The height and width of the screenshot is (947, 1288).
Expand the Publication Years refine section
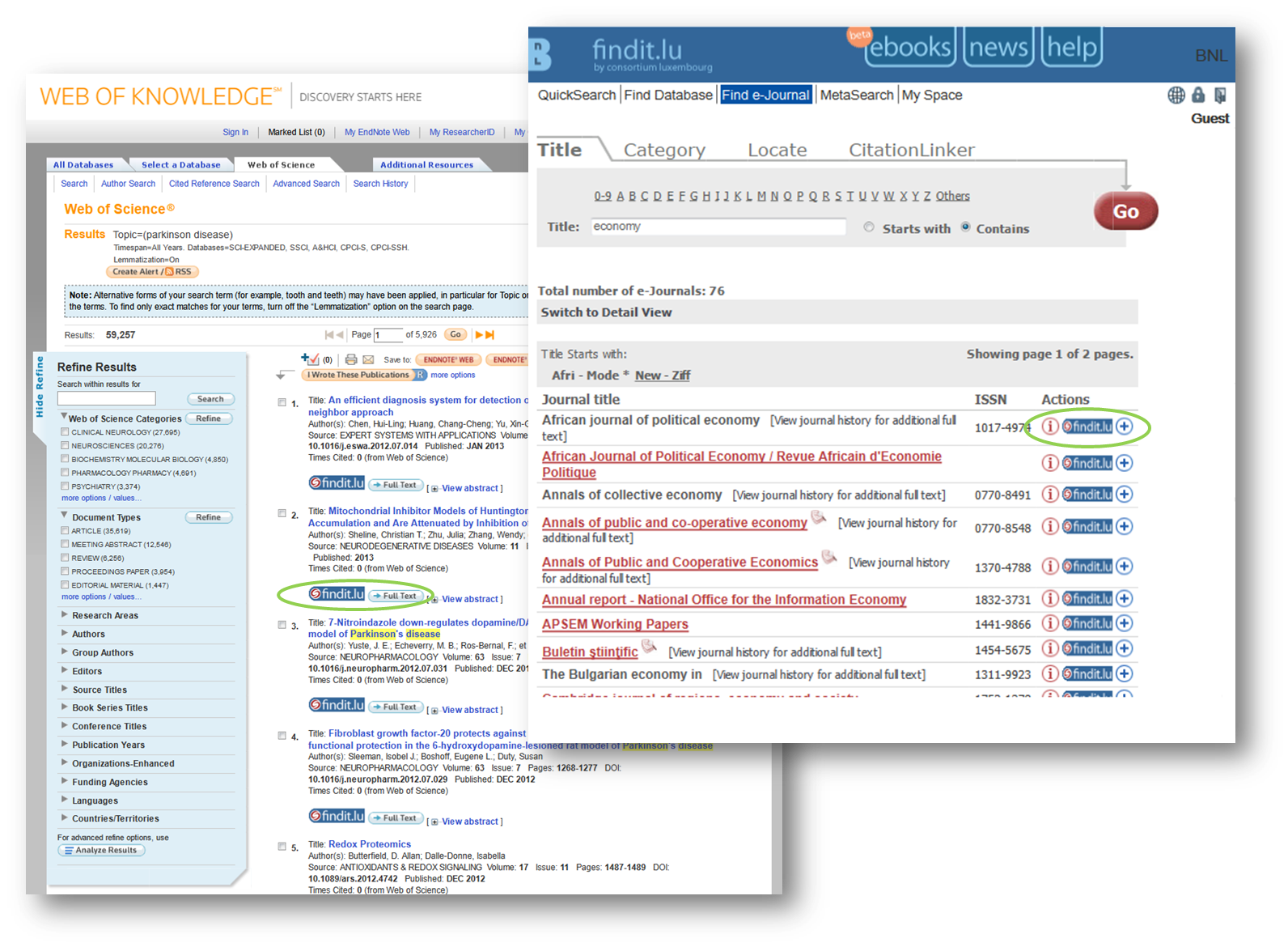click(65, 744)
